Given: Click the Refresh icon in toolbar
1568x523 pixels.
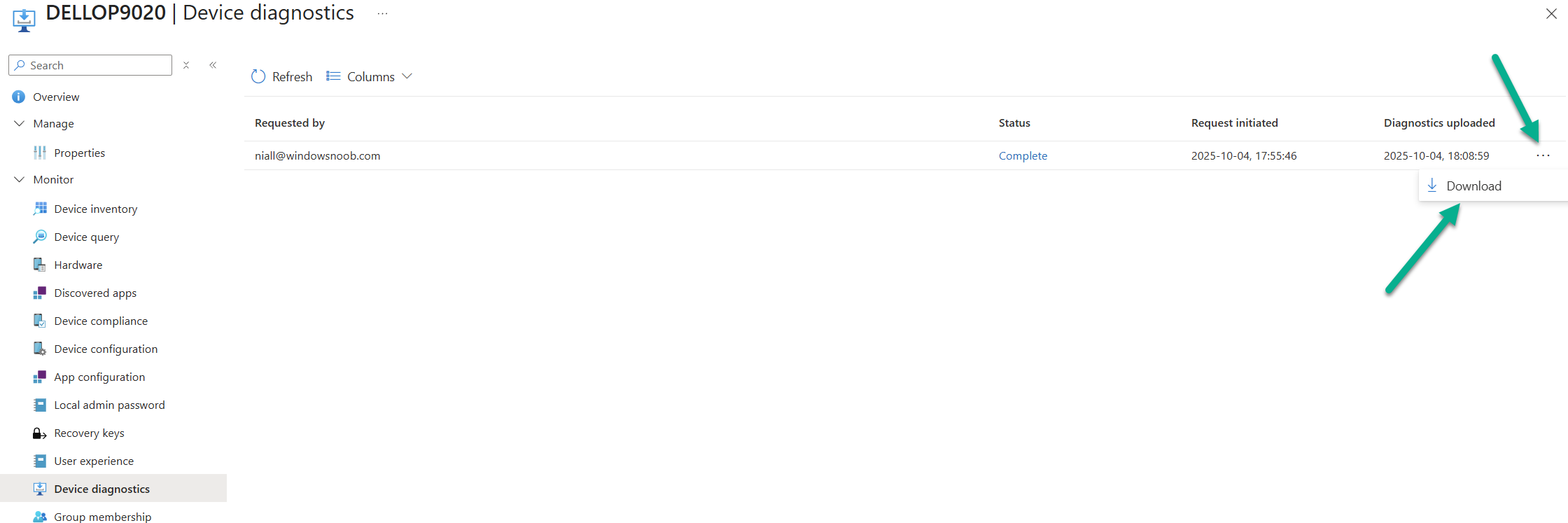Looking at the screenshot, I should point(258,76).
